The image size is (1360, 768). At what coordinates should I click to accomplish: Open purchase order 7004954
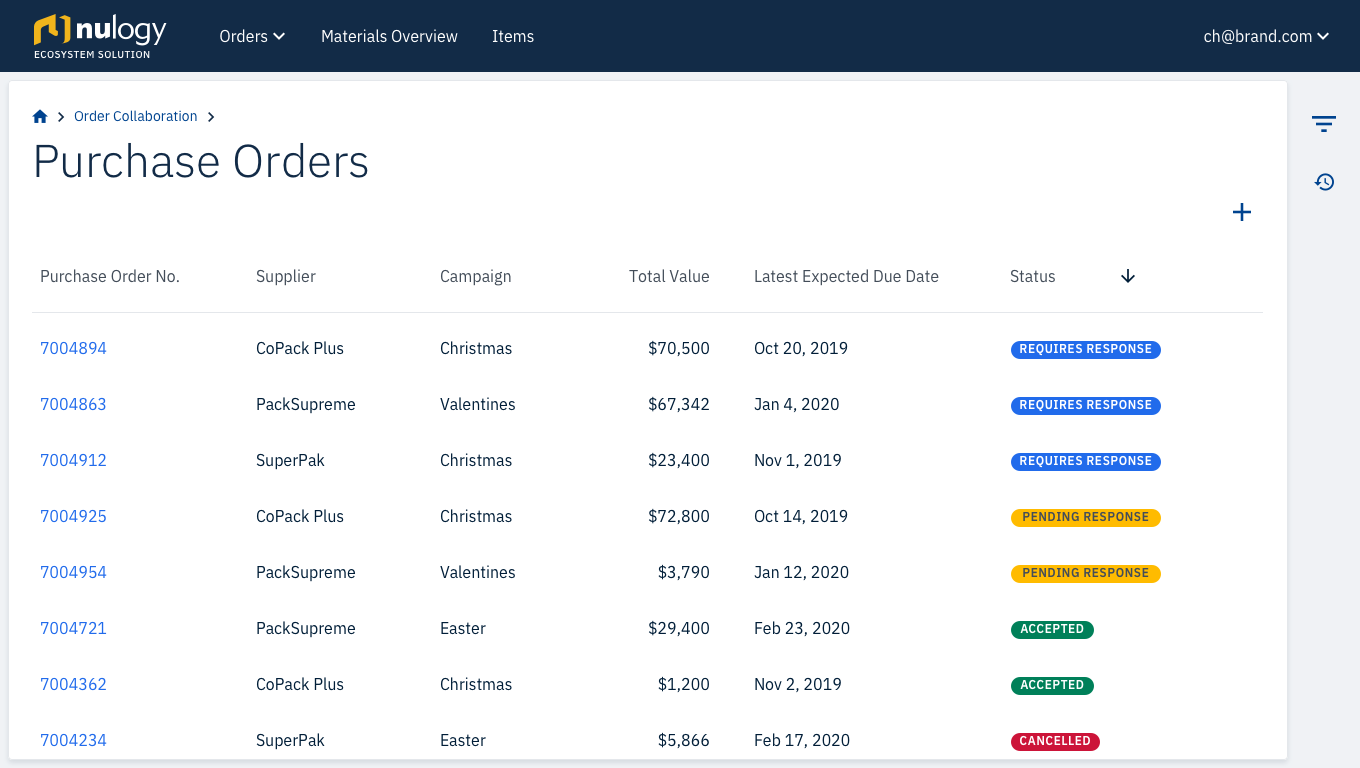coord(73,572)
